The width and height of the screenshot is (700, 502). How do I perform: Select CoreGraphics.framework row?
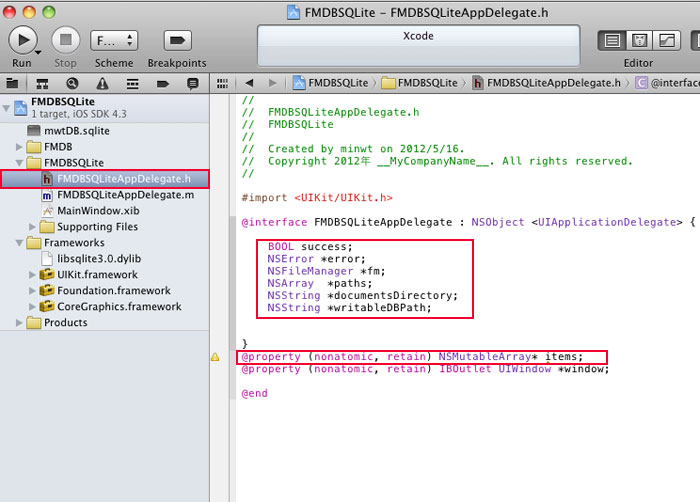click(104, 307)
